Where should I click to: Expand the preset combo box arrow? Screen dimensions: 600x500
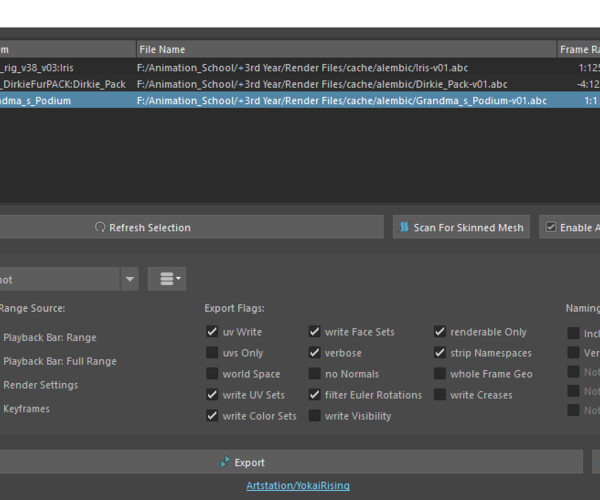tap(129, 280)
